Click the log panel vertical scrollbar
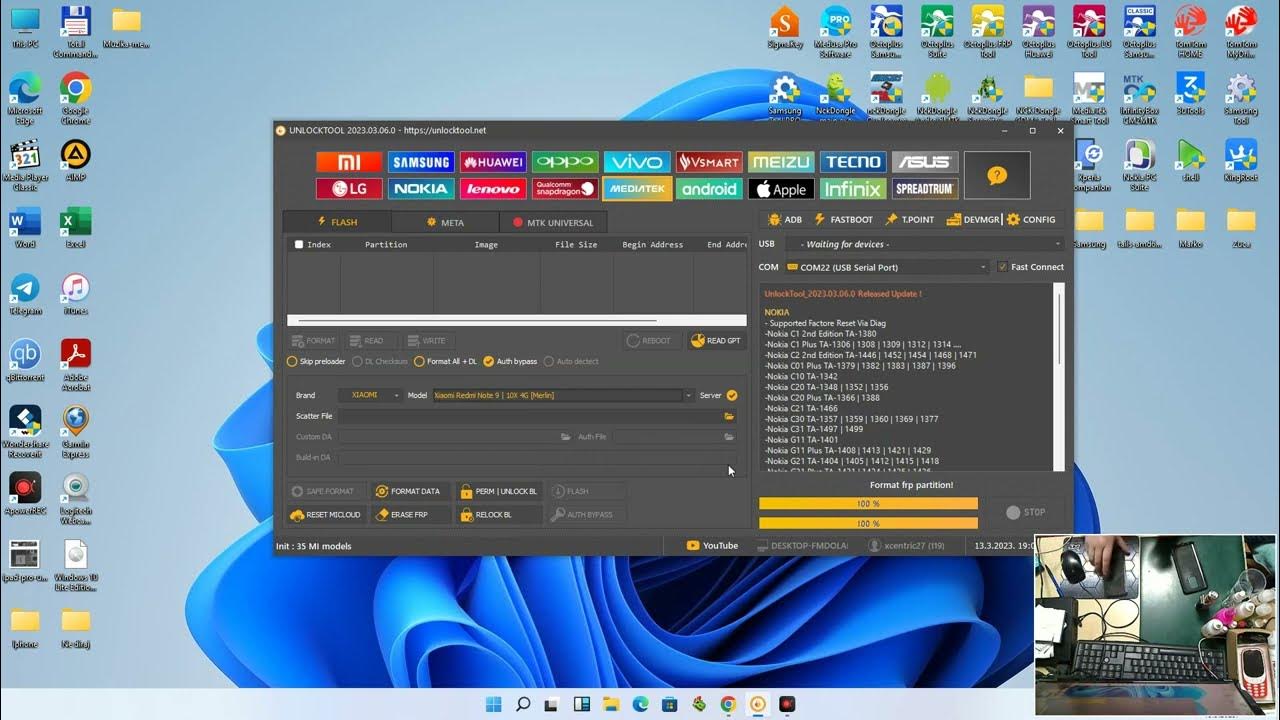The height and width of the screenshot is (720, 1280). click(x=1060, y=377)
